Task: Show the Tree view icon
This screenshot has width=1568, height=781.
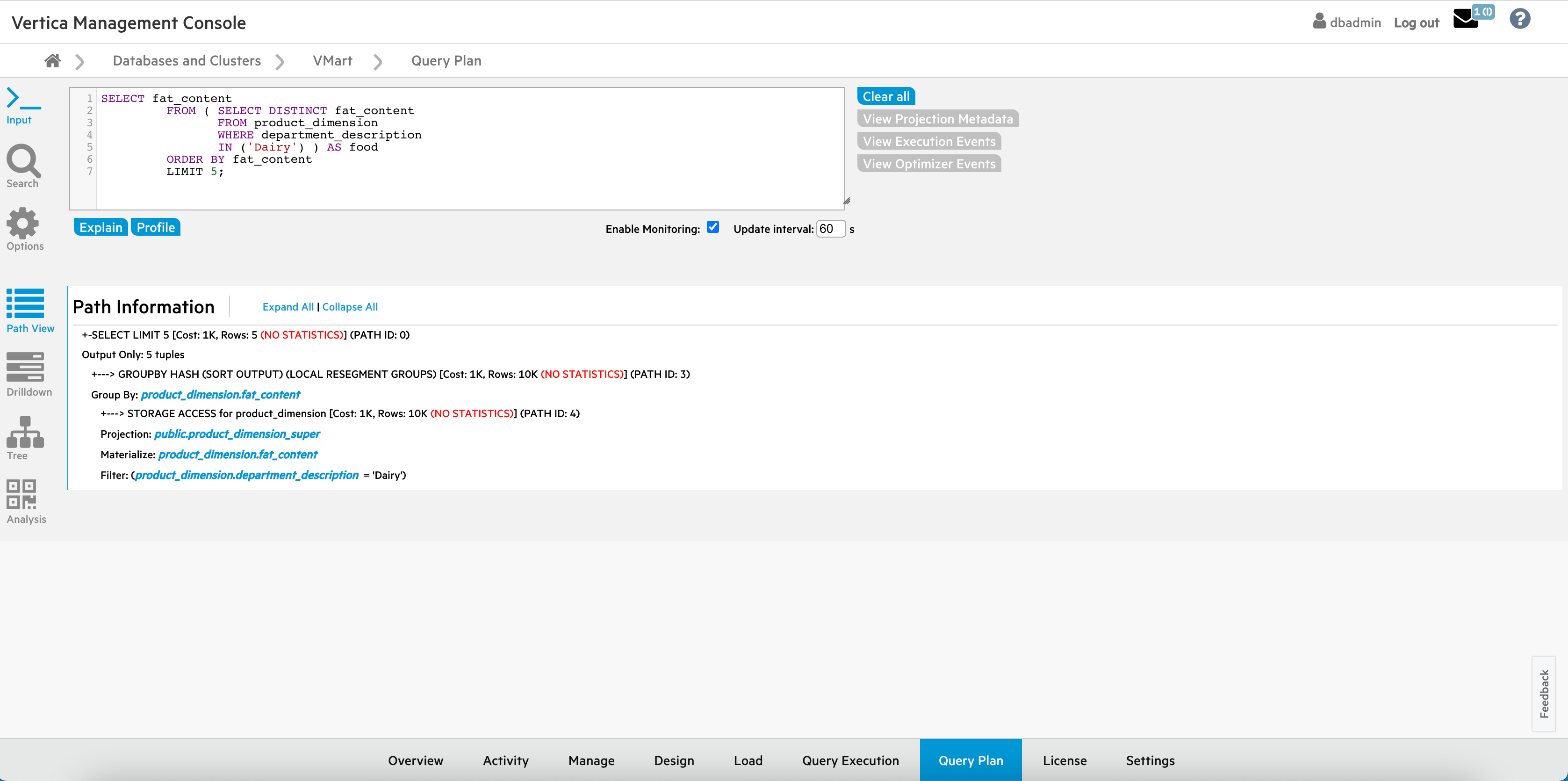Action: [x=25, y=432]
